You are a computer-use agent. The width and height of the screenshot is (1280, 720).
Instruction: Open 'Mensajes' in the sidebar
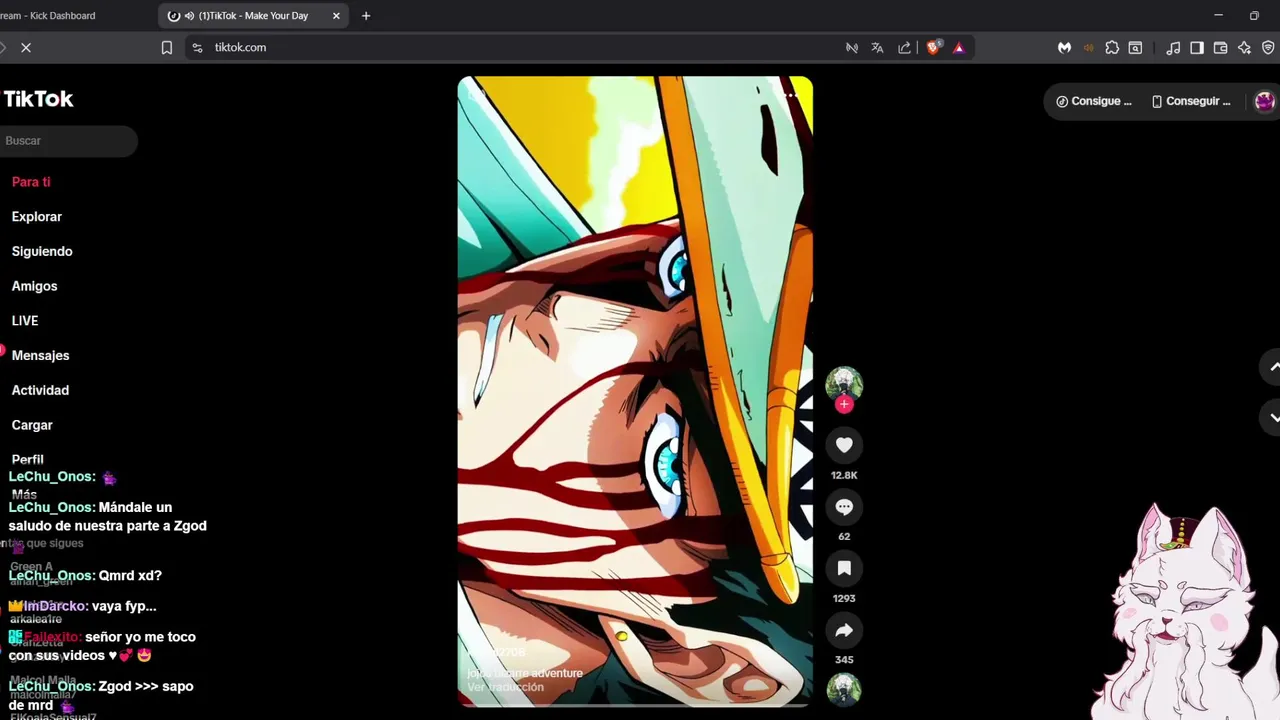pos(40,356)
